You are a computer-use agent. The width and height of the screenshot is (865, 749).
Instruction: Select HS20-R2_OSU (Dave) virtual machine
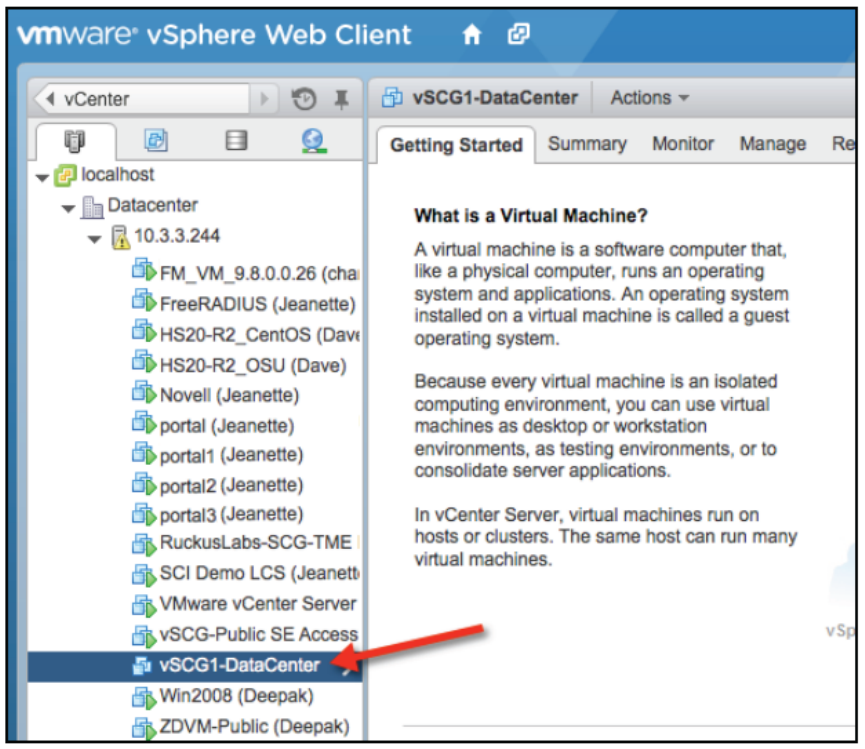(x=253, y=365)
